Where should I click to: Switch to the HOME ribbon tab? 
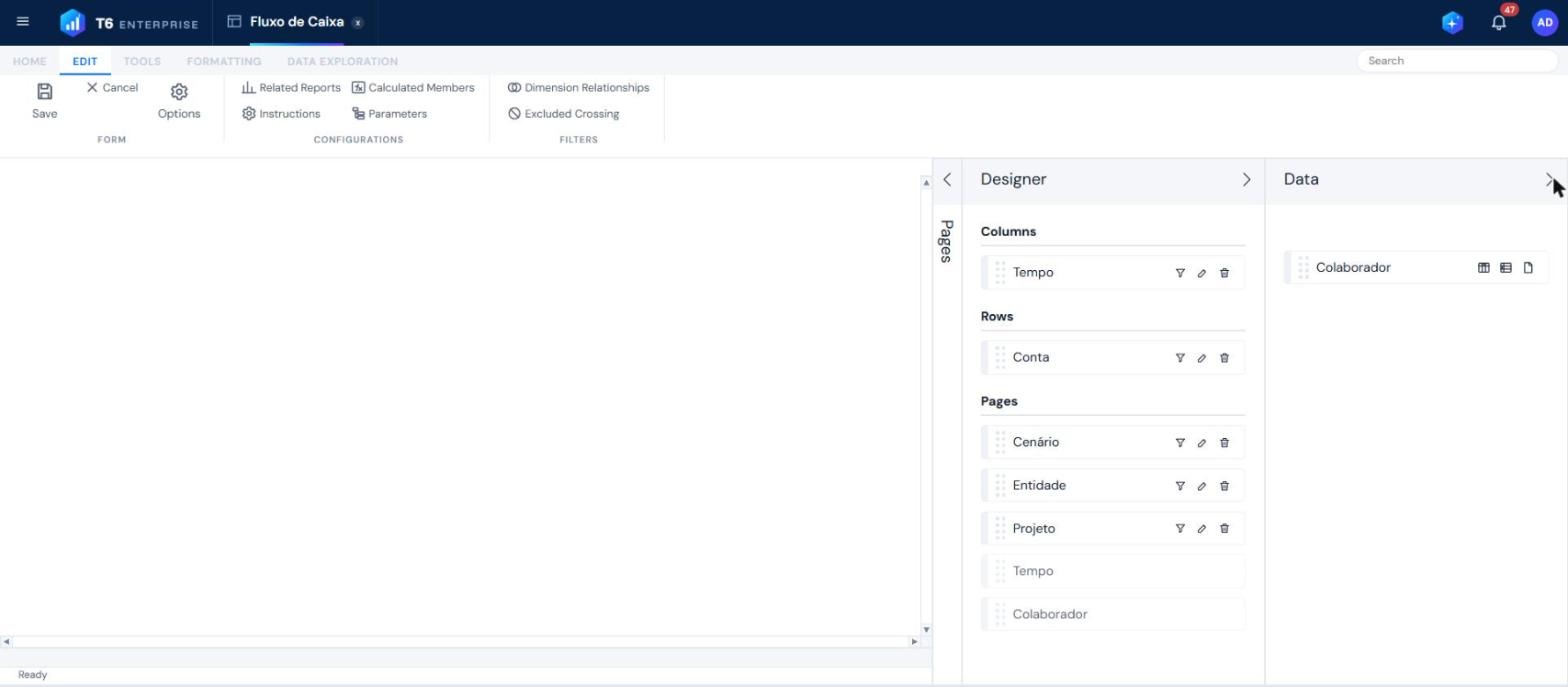coord(30,61)
